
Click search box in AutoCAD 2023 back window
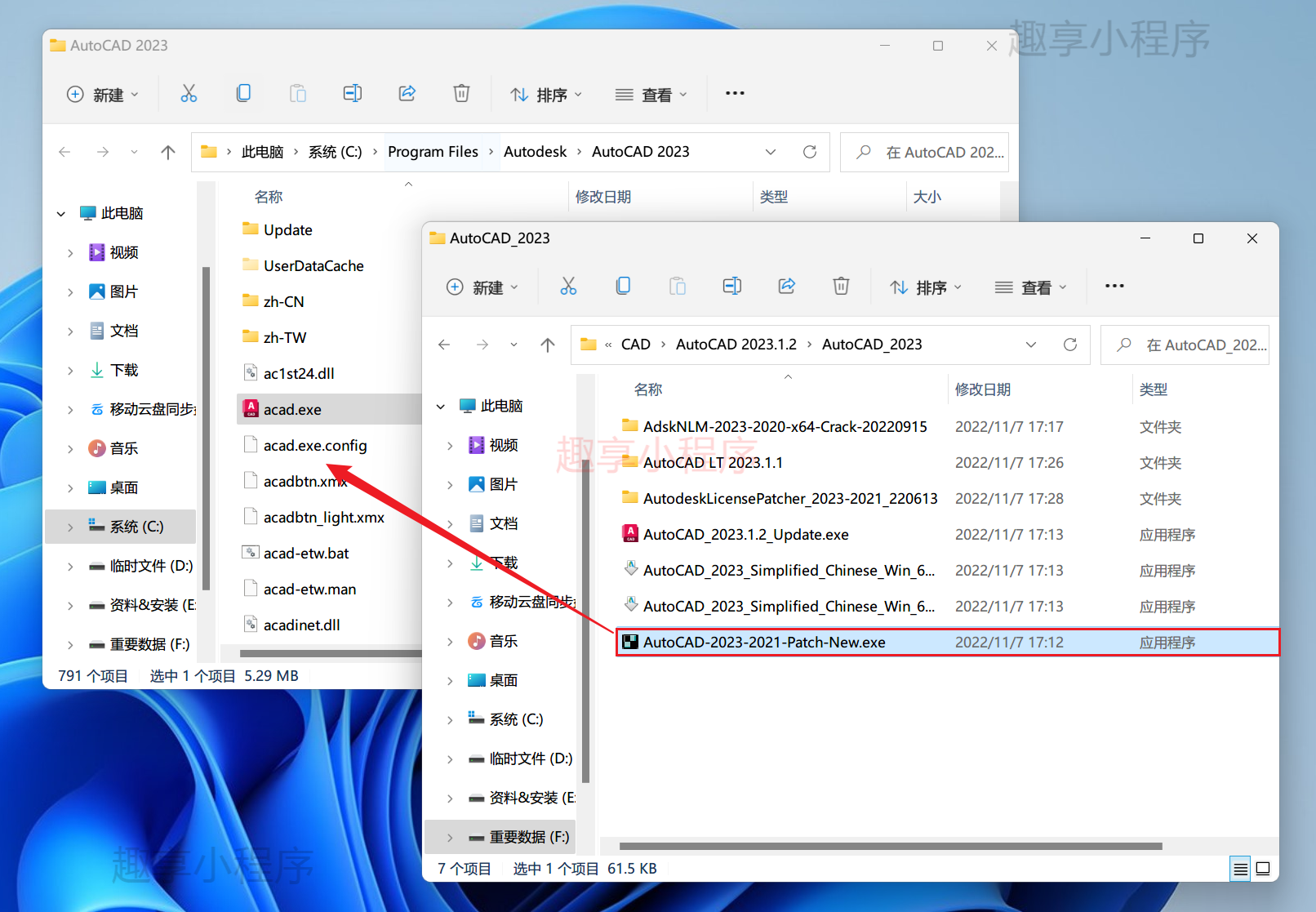point(924,152)
